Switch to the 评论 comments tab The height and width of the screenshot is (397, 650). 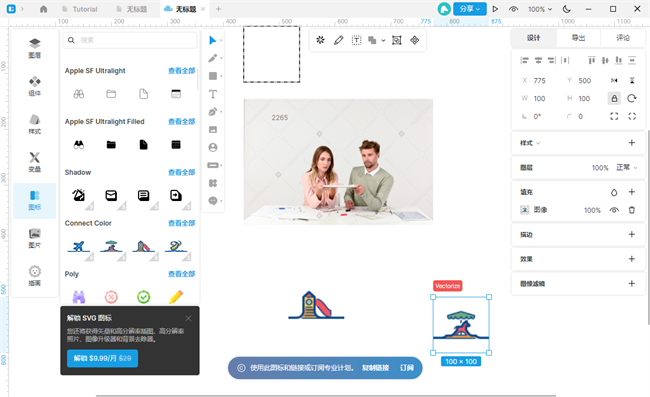pyautogui.click(x=623, y=38)
